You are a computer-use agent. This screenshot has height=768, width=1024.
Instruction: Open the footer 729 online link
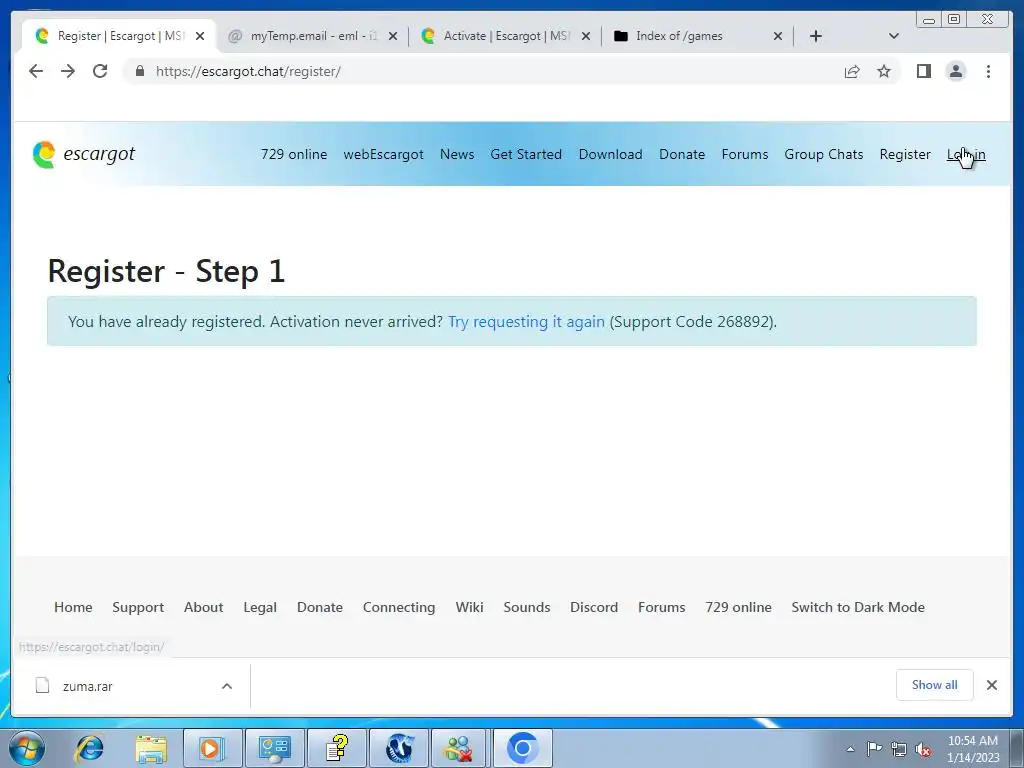coord(739,607)
